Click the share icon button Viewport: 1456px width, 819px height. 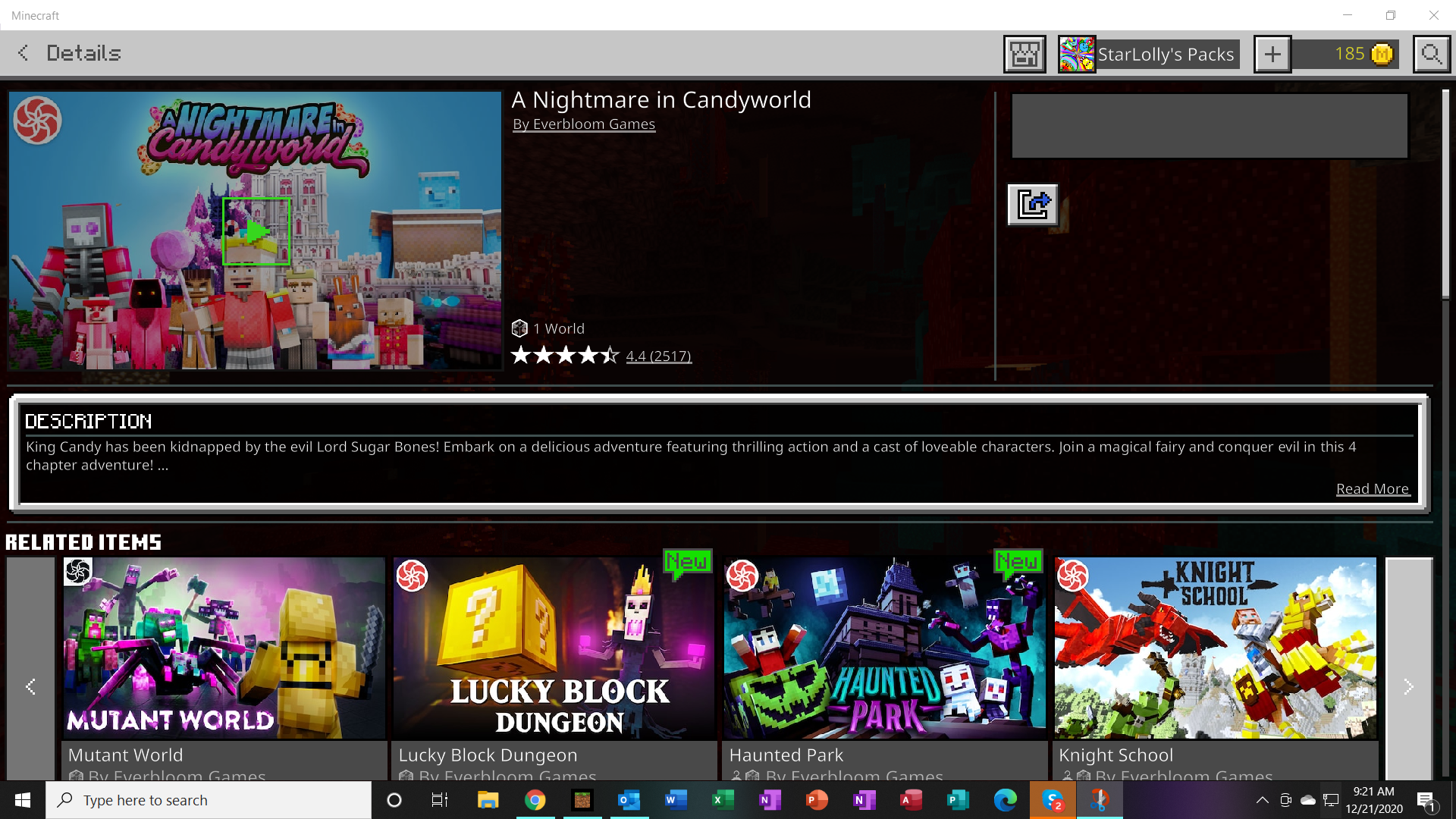pyautogui.click(x=1032, y=205)
